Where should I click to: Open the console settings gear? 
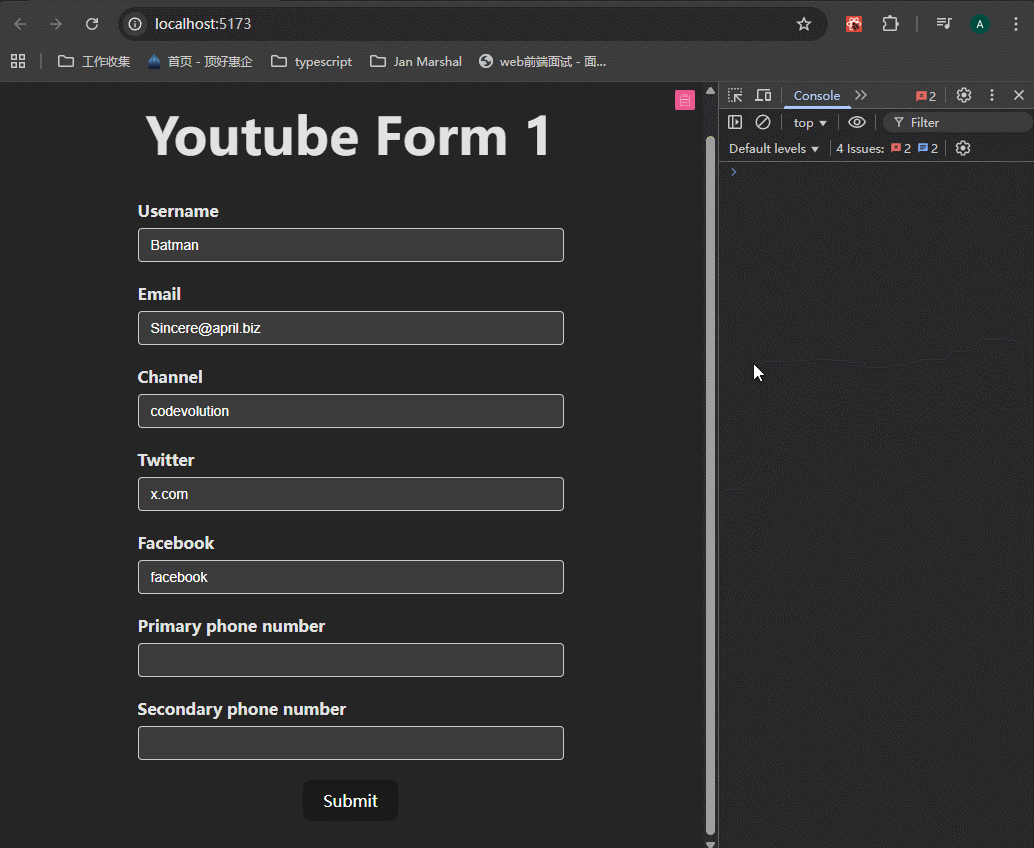pos(963,148)
